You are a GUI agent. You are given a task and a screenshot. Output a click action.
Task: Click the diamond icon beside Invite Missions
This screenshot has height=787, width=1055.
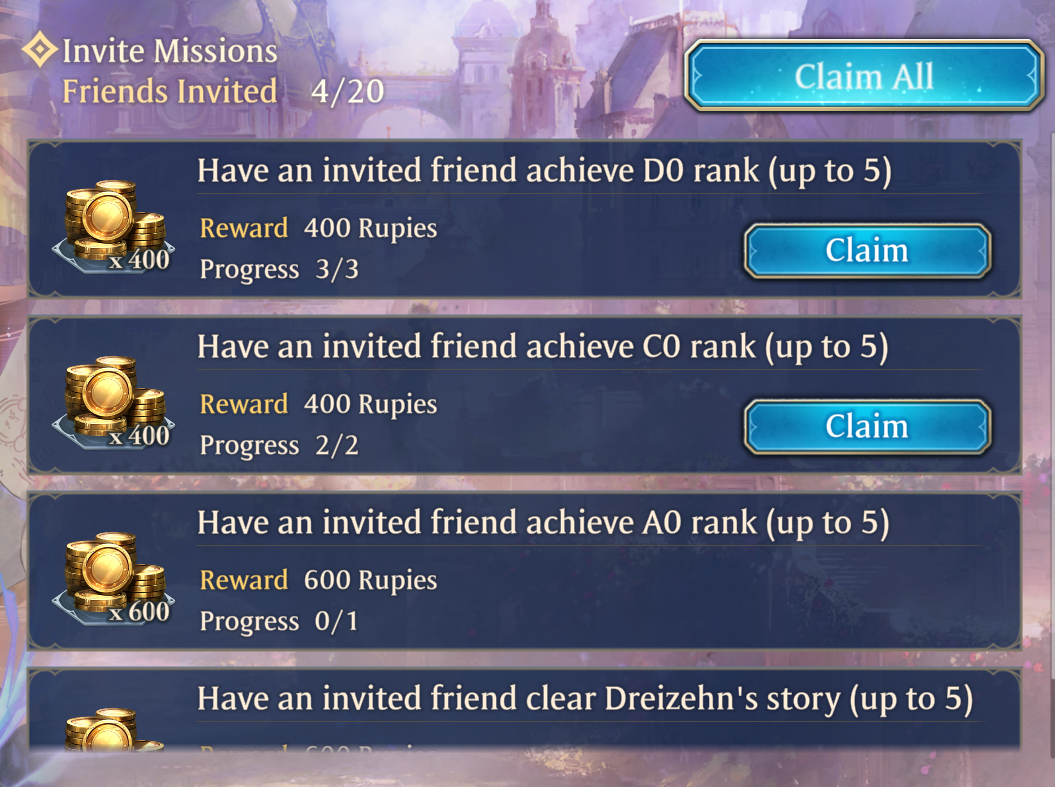click(x=40, y=50)
